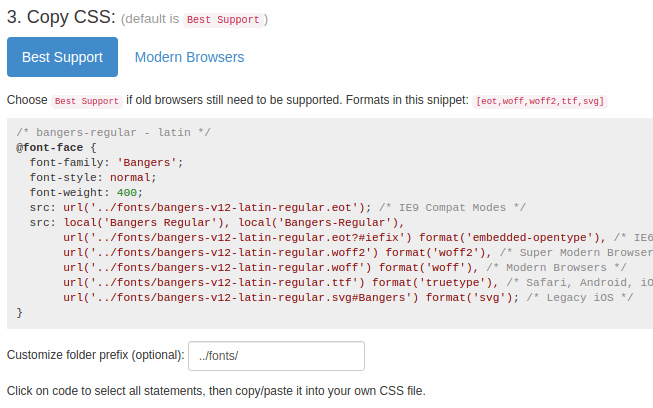The image size is (653, 408).
Task: Click the folder prefix input field
Action: (277, 356)
